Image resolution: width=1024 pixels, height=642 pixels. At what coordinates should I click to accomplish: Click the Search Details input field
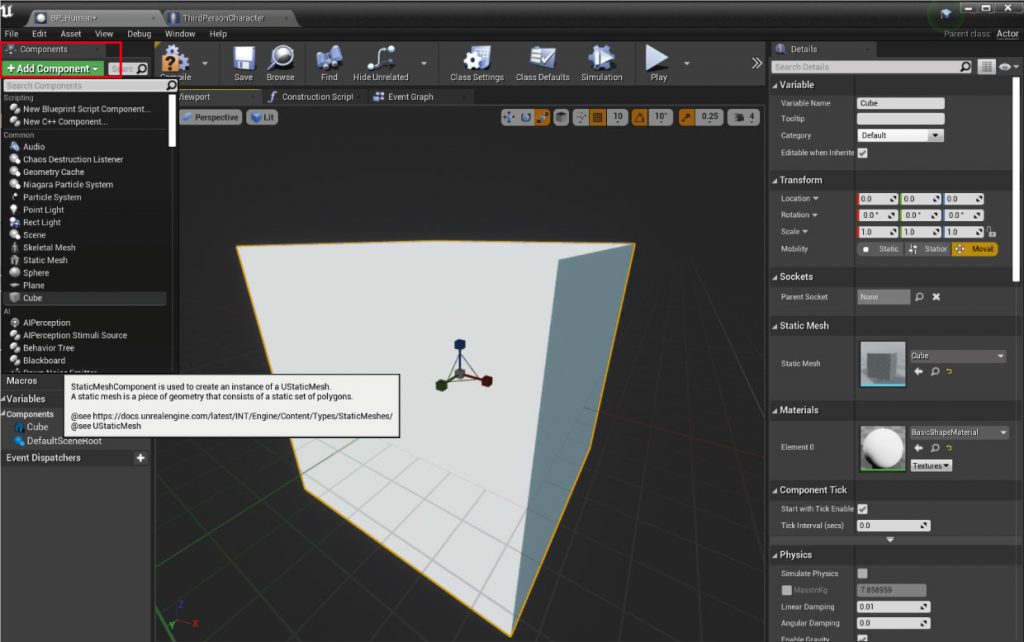pos(872,67)
